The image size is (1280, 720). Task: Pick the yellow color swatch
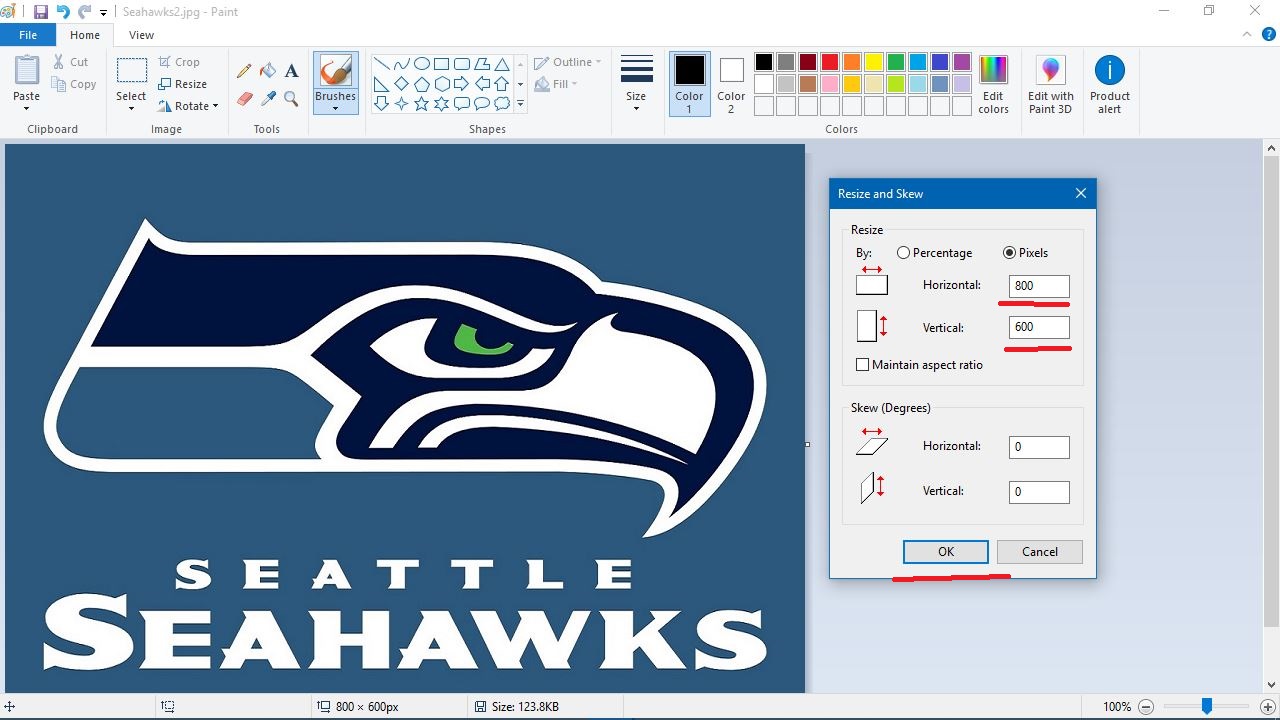[873, 62]
